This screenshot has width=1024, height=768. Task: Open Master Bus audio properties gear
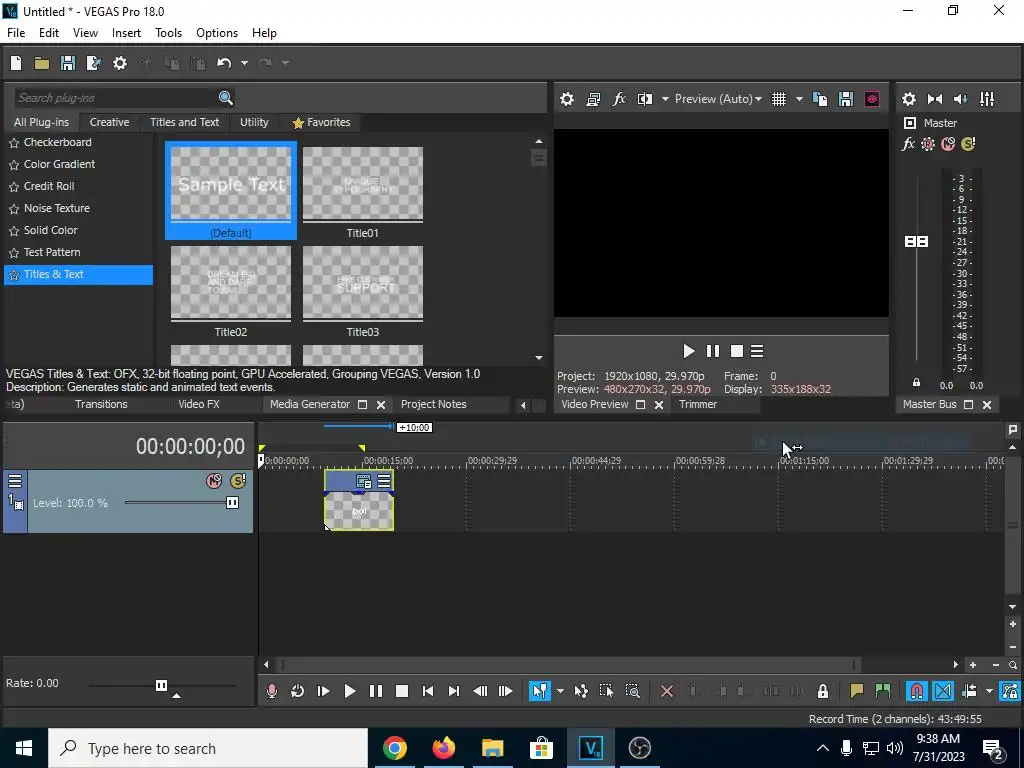click(x=908, y=99)
